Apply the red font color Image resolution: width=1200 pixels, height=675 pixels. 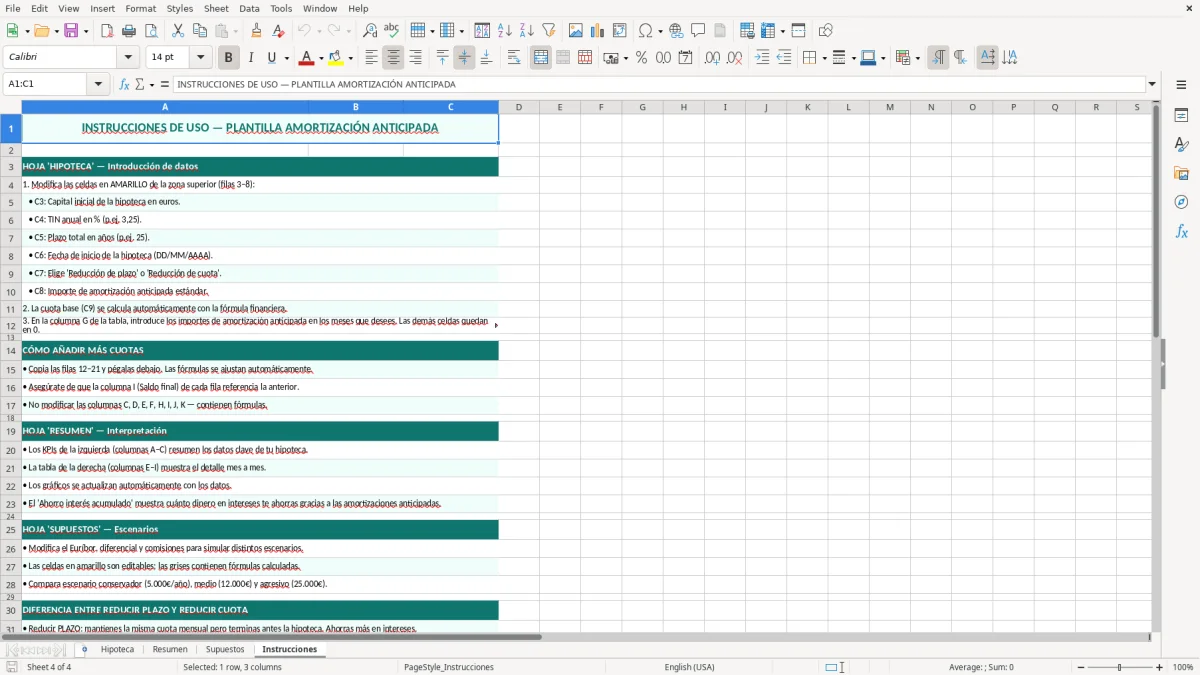[307, 58]
